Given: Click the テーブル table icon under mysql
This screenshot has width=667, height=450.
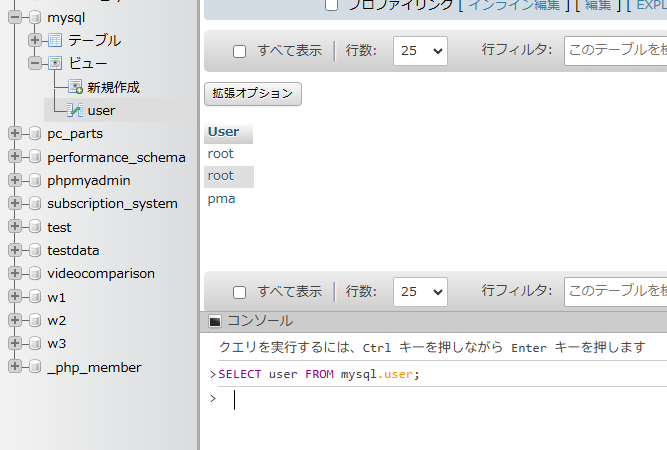Looking at the screenshot, I should 55,40.
